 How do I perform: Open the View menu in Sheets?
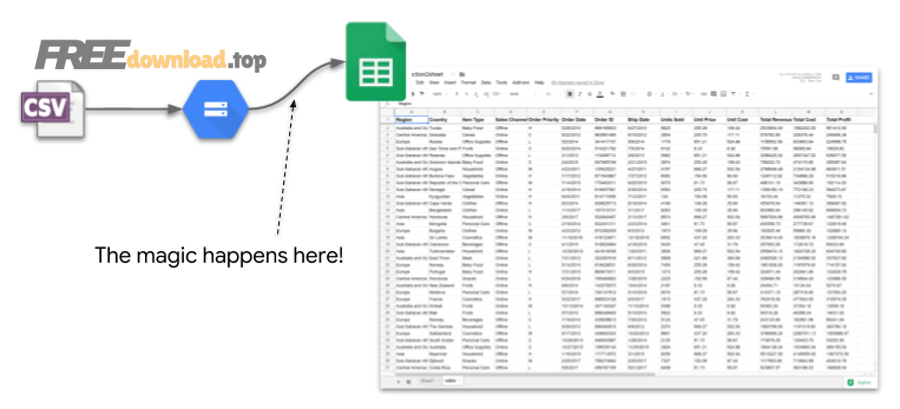pyautogui.click(x=434, y=83)
